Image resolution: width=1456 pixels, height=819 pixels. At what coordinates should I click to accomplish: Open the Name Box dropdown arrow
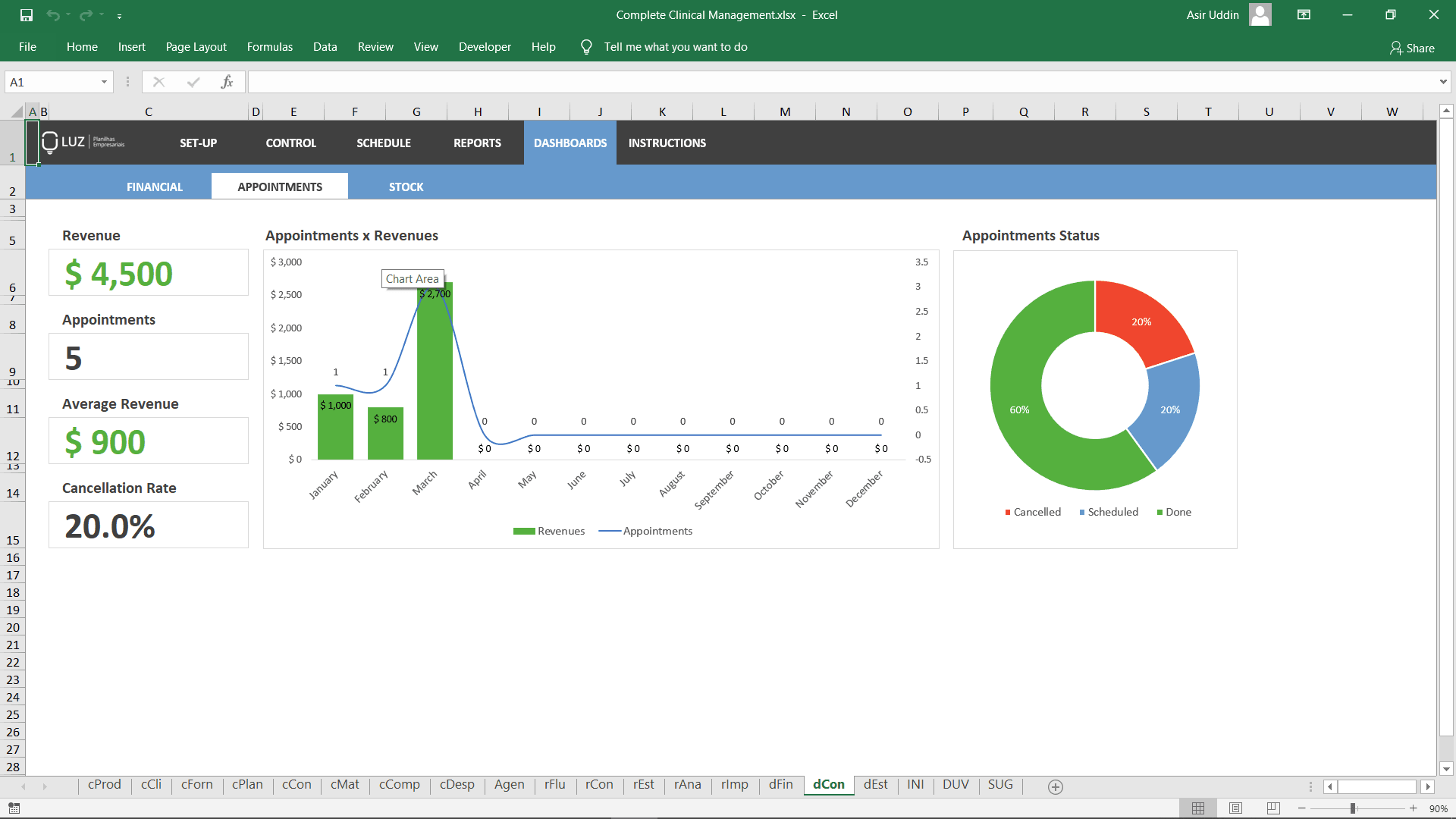104,81
